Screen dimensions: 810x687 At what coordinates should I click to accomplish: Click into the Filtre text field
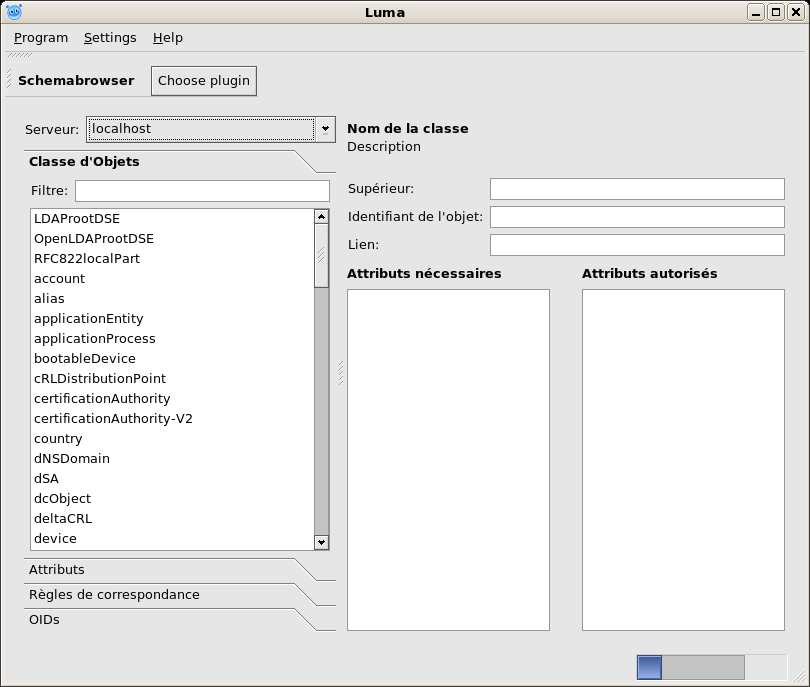pyautogui.click(x=202, y=191)
